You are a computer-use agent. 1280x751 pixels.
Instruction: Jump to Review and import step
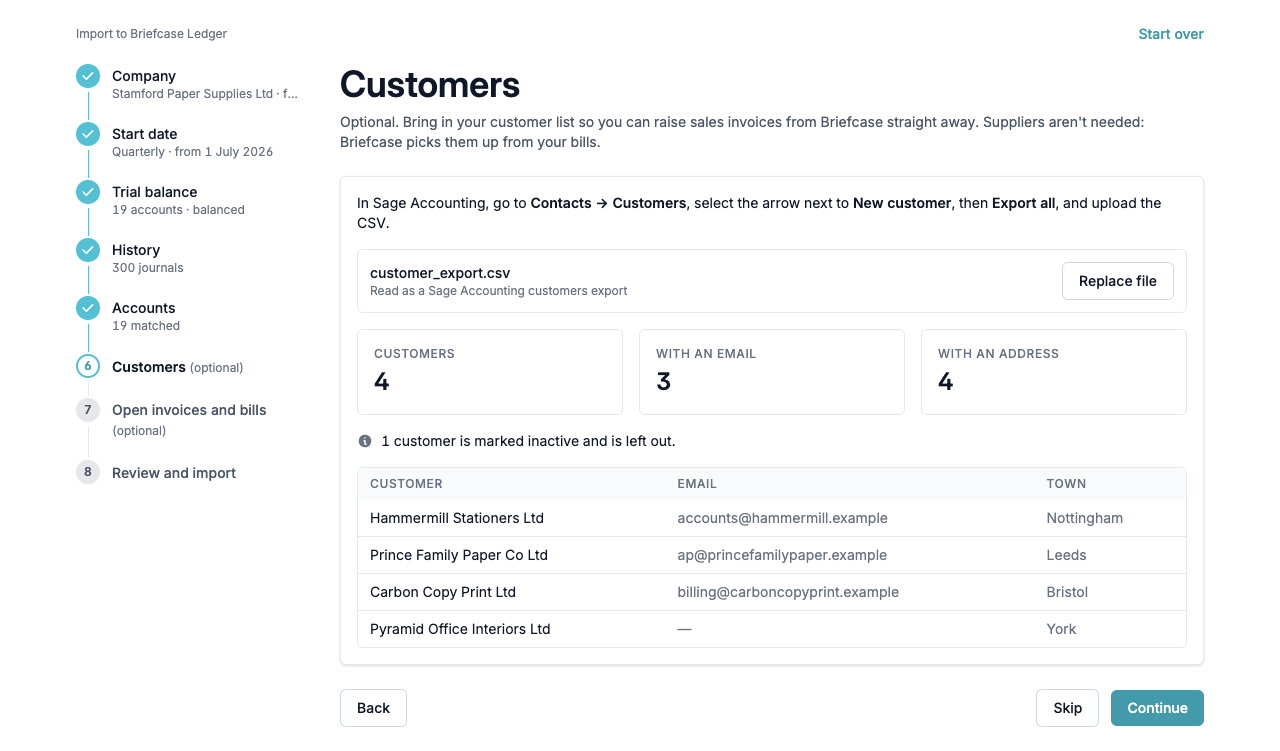click(x=174, y=473)
